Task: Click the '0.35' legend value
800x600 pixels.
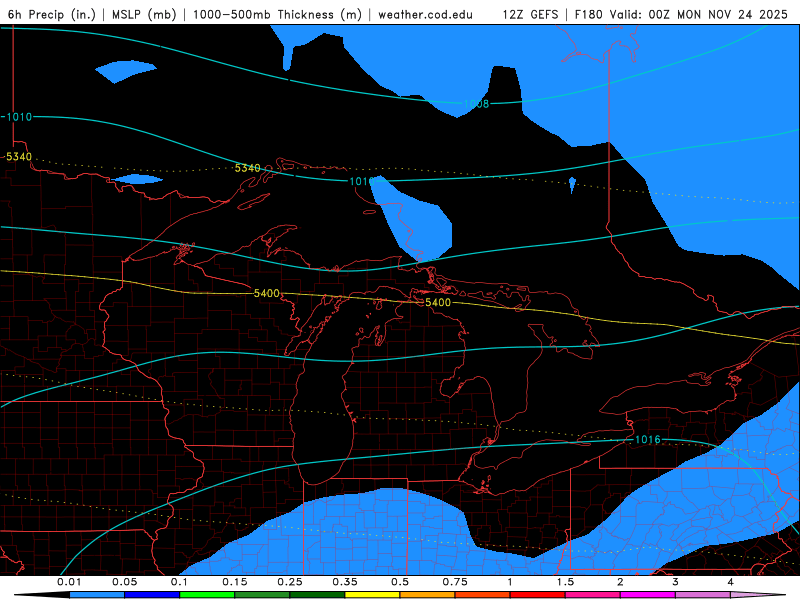Action: click(345, 582)
